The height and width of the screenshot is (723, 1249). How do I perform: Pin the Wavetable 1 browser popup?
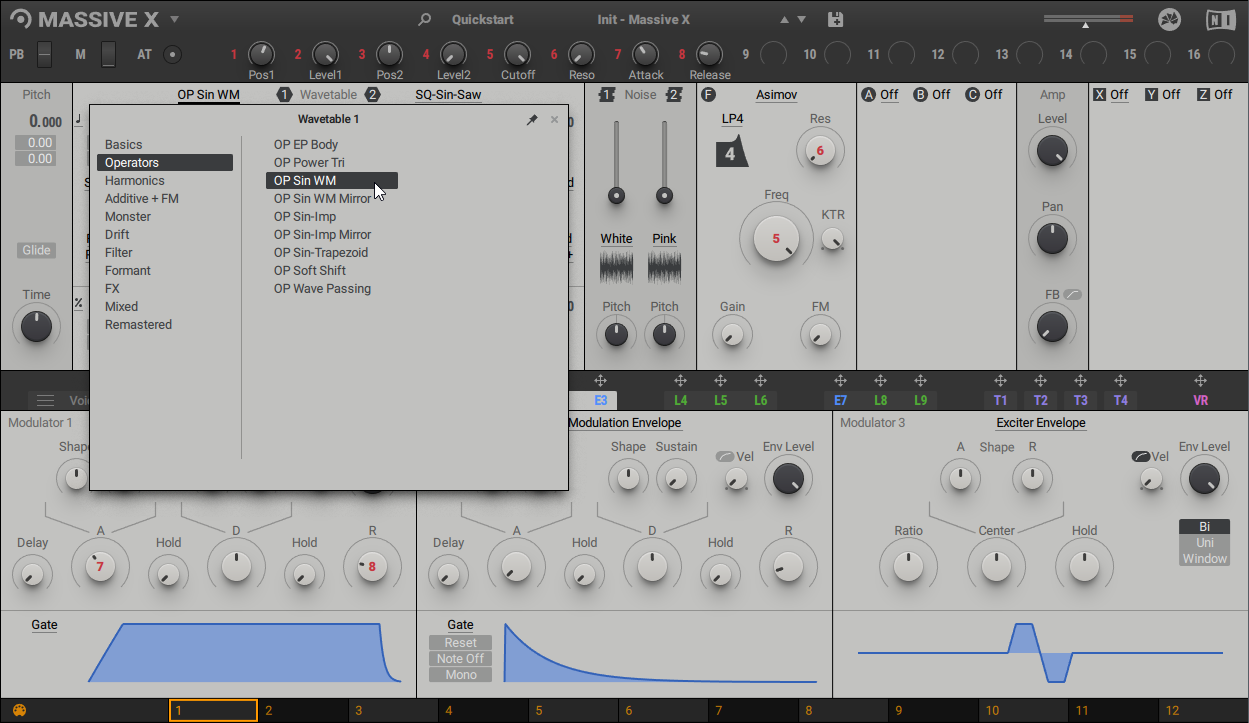532,120
